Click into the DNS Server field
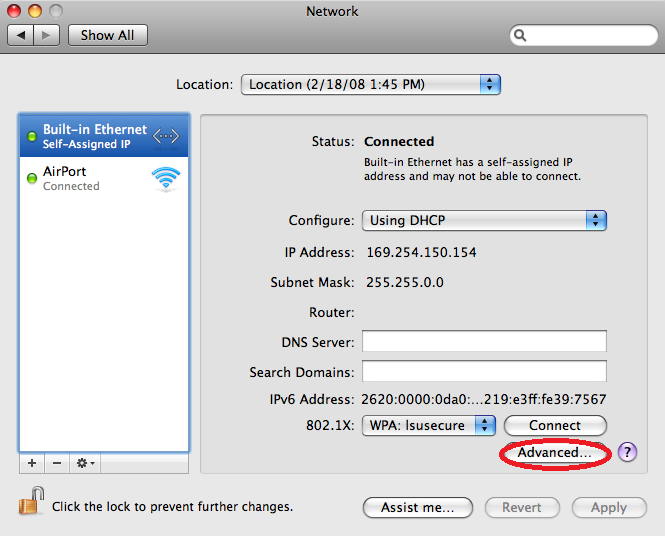665x536 pixels. 484,341
